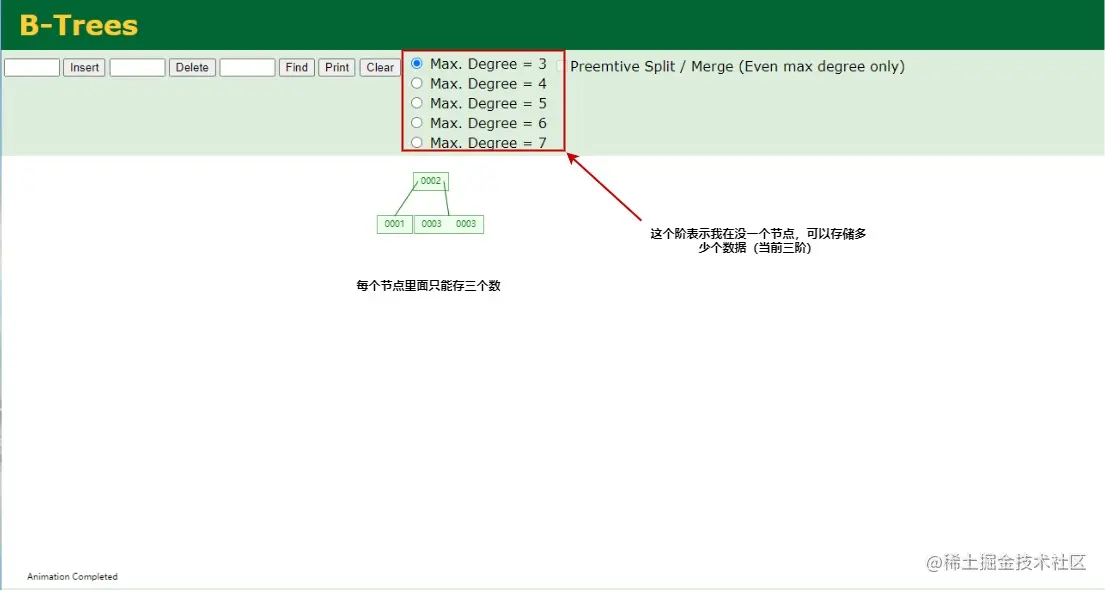Select the Max. Degree = 3 radio button
This screenshot has height=591, width=1105.
[416, 63]
